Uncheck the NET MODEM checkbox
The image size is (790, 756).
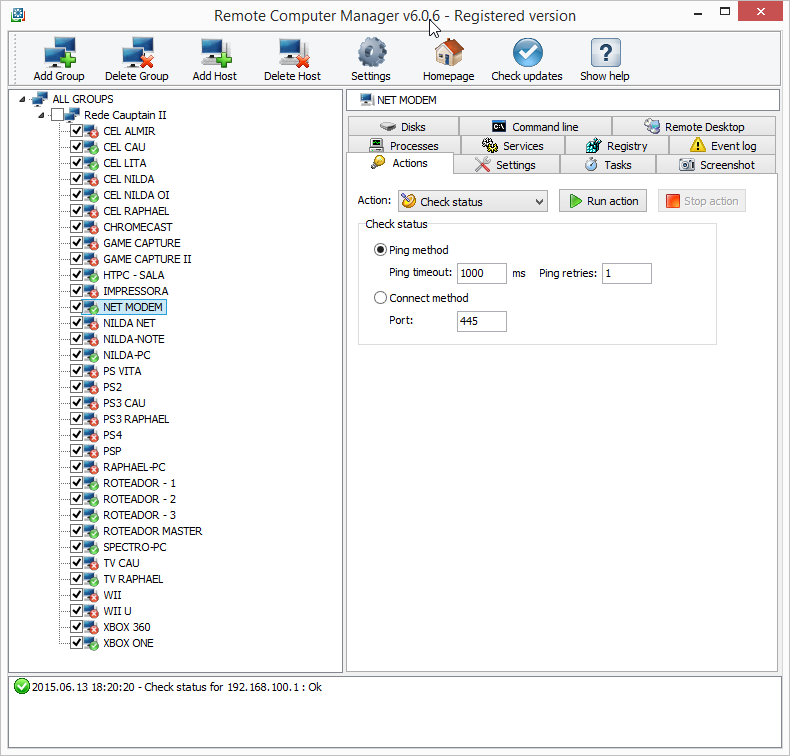pyautogui.click(x=77, y=307)
